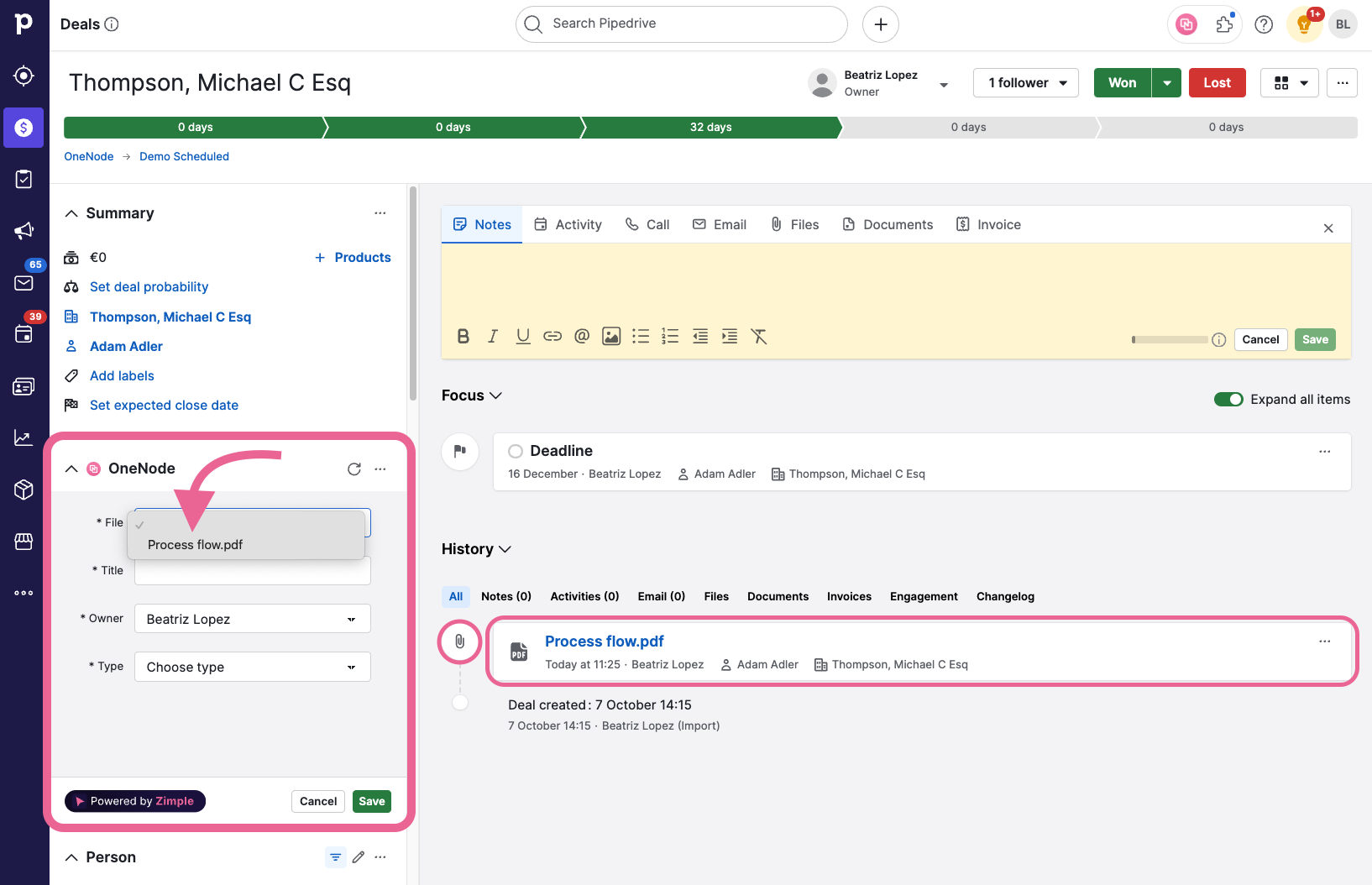Screen dimensions: 1372x885
Task: Switch to Call tab
Action: coord(647,225)
